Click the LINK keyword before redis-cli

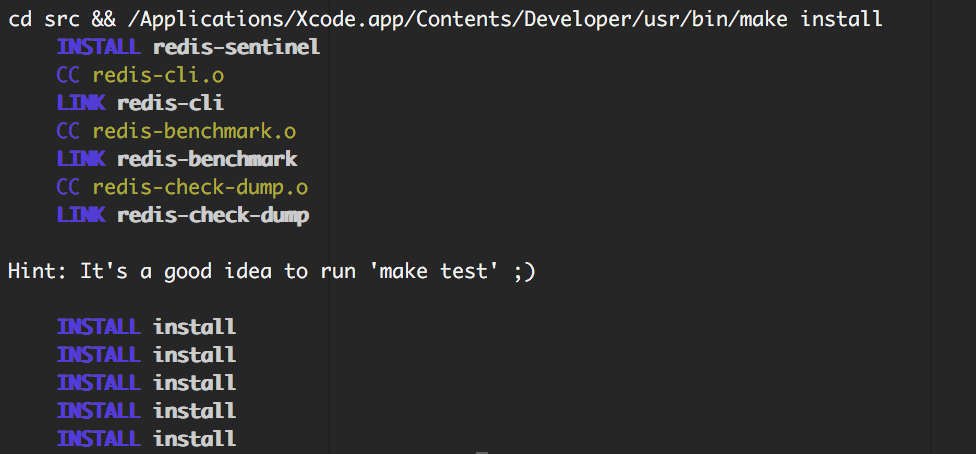click(x=81, y=103)
